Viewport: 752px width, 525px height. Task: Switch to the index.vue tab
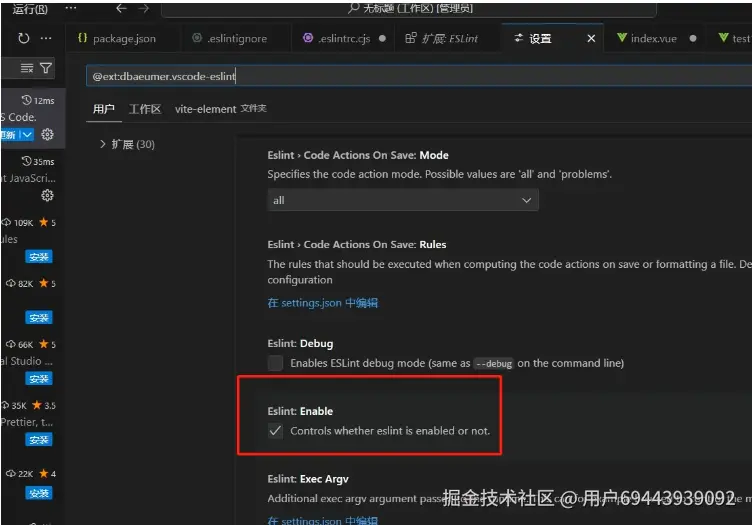pos(654,38)
